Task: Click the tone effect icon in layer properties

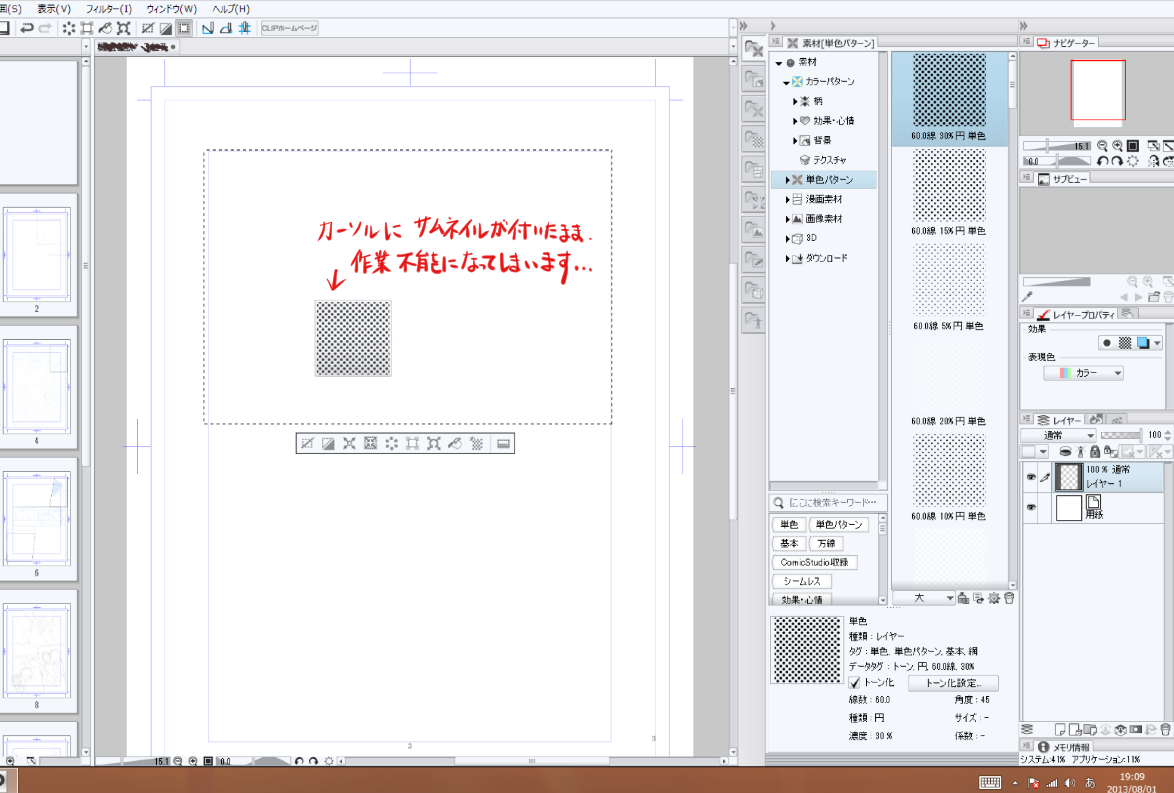Action: (1124, 342)
